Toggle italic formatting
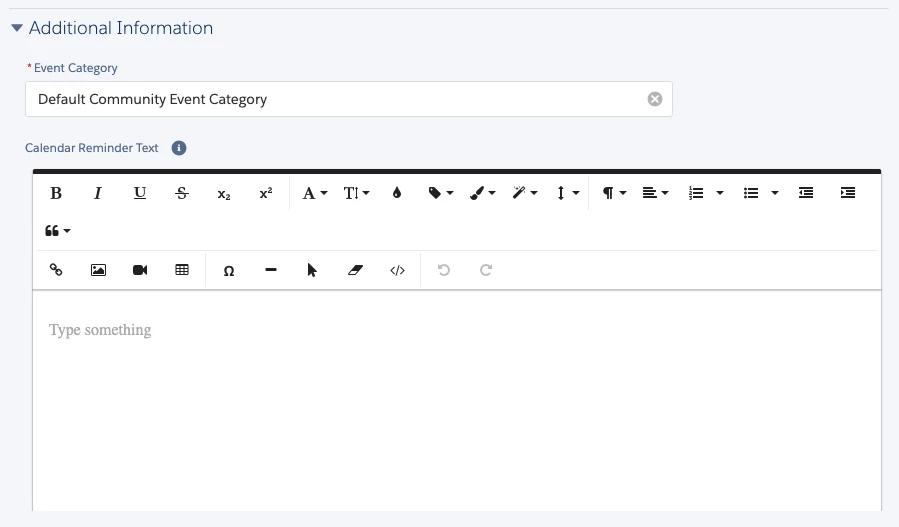The width and height of the screenshot is (899, 527). click(x=97, y=193)
